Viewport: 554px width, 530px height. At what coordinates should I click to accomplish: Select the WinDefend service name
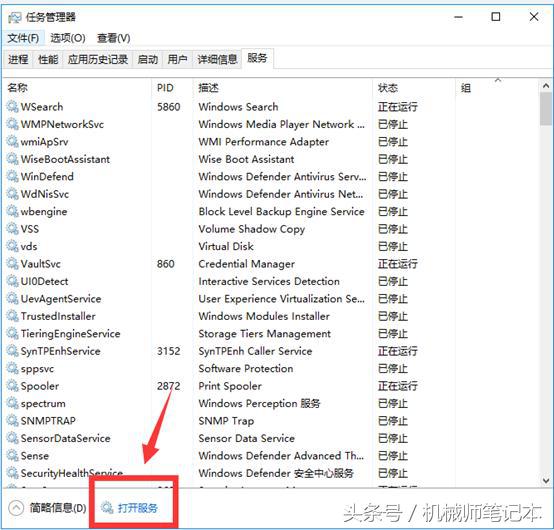click(x=47, y=176)
